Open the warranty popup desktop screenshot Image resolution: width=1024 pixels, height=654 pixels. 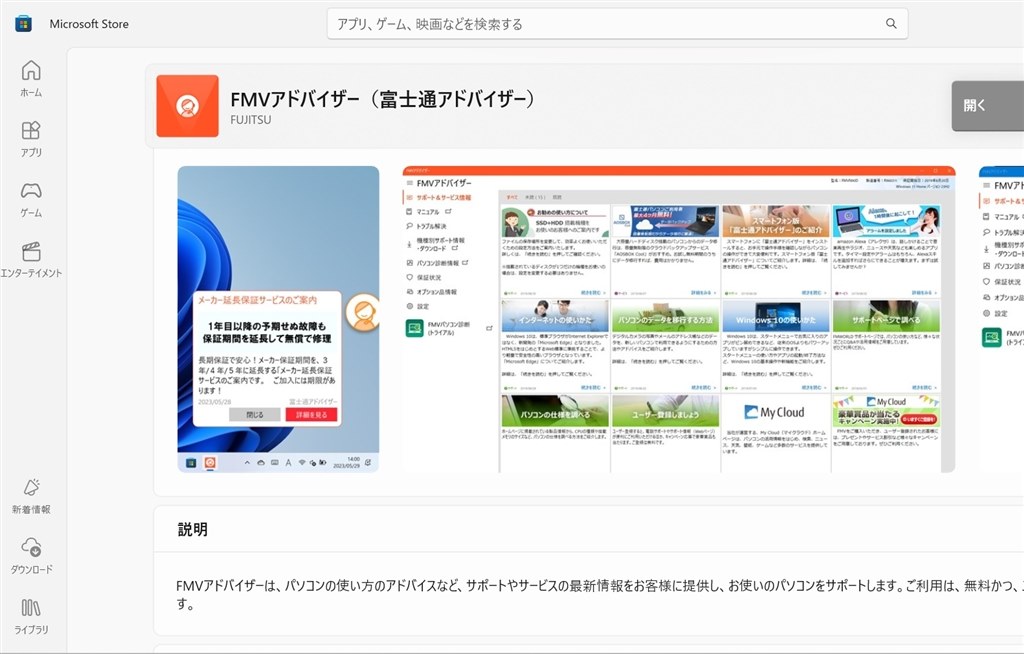(x=278, y=319)
